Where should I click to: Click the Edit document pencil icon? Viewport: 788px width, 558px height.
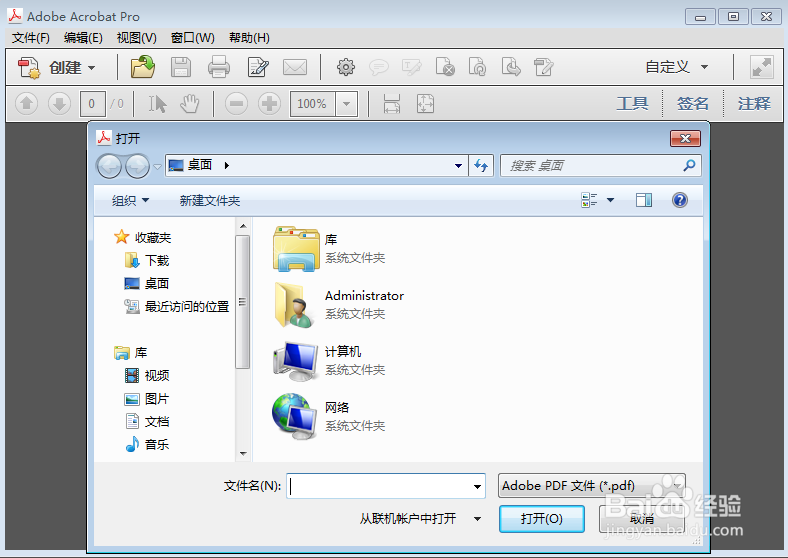[258, 67]
